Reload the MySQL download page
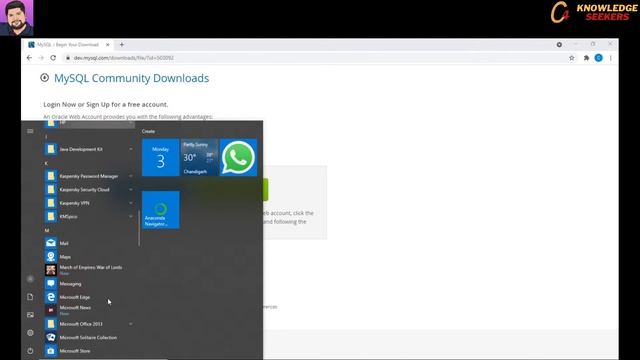Image resolution: width=640 pixels, height=360 pixels. [53, 58]
